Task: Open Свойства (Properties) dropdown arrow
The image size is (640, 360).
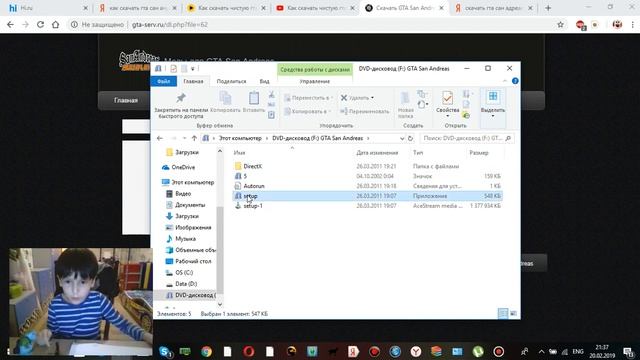Action: 447,116
